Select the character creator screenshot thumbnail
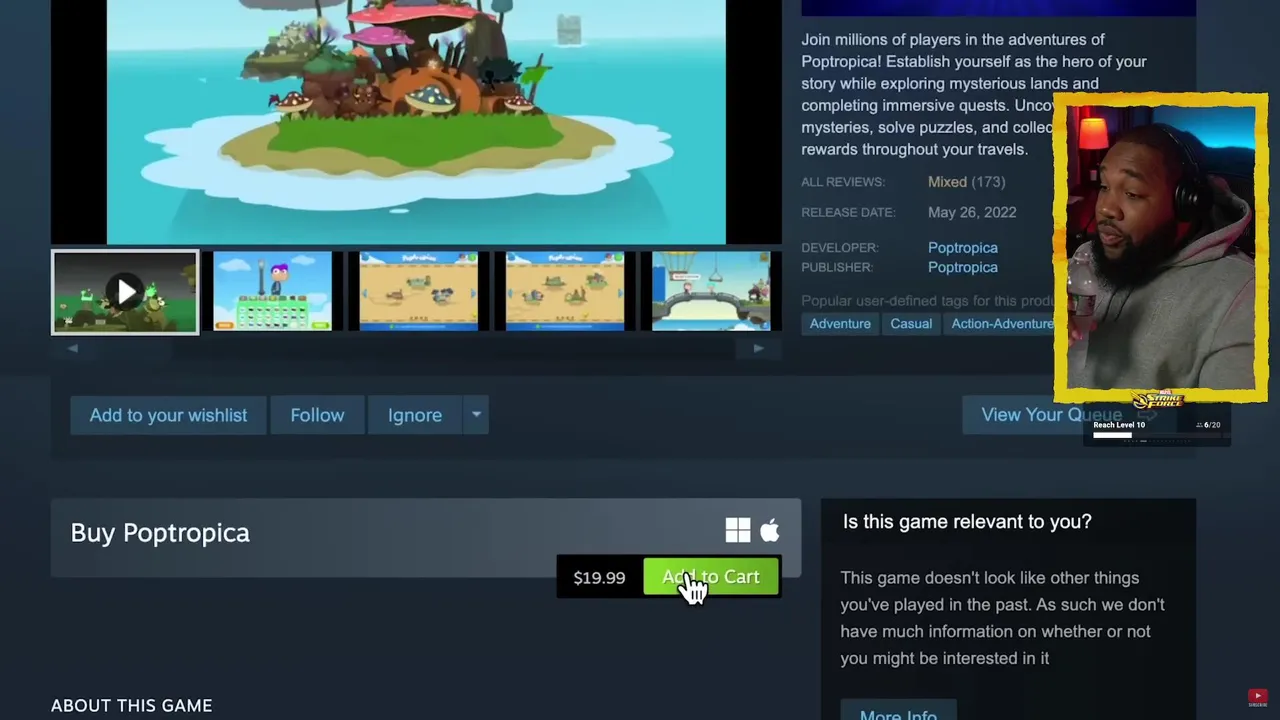 [272, 291]
